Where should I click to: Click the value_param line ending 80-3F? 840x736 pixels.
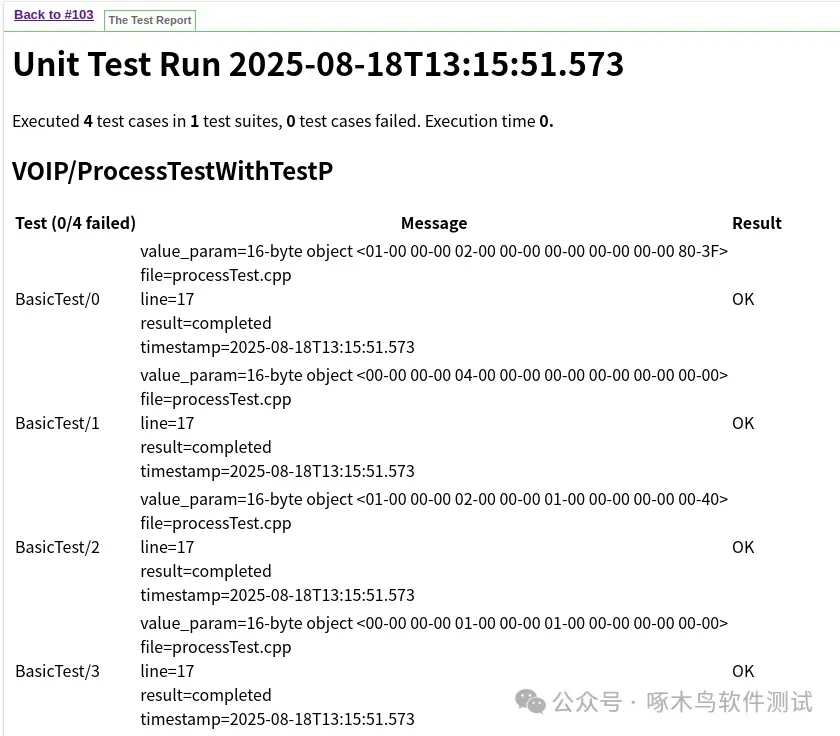point(434,251)
